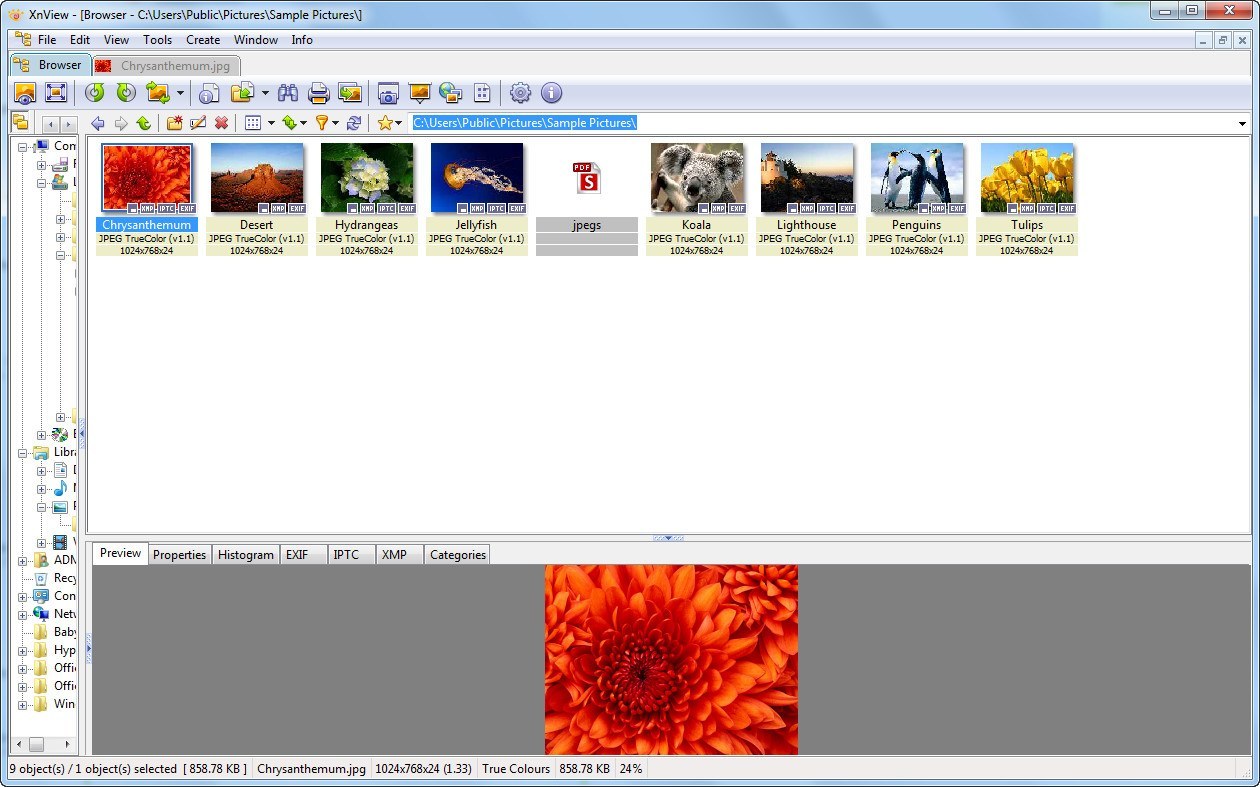The image size is (1260, 787).
Task: Print the selected image
Action: click(x=318, y=92)
